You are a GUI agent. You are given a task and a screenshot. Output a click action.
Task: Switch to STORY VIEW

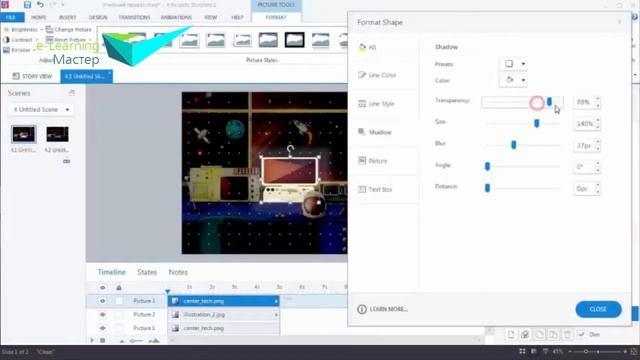32,76
